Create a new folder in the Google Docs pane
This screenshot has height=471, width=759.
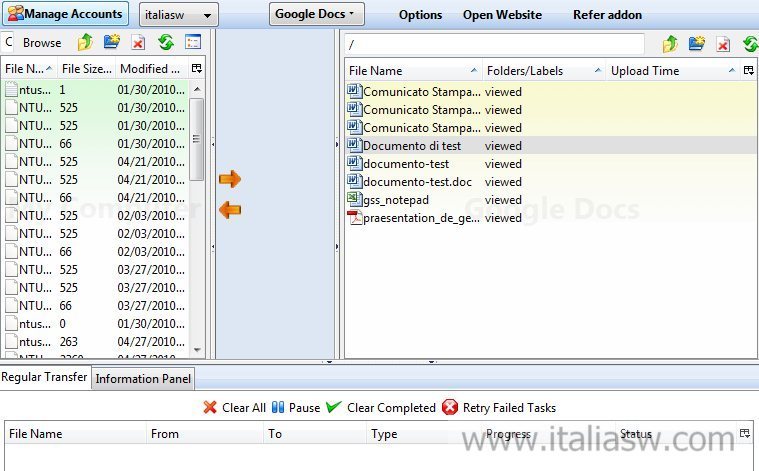point(697,45)
